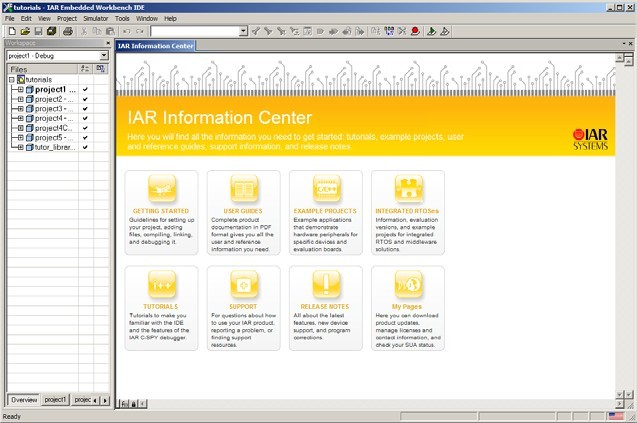This screenshot has height=423, width=637.
Task: Collapse the tutorials workspace node
Action: (x=12, y=80)
